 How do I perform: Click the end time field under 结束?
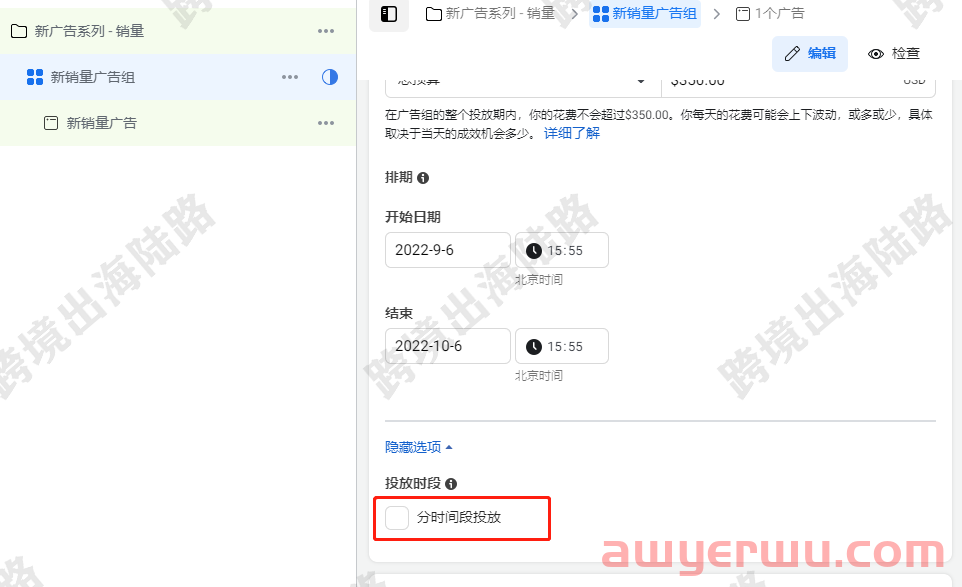click(562, 346)
